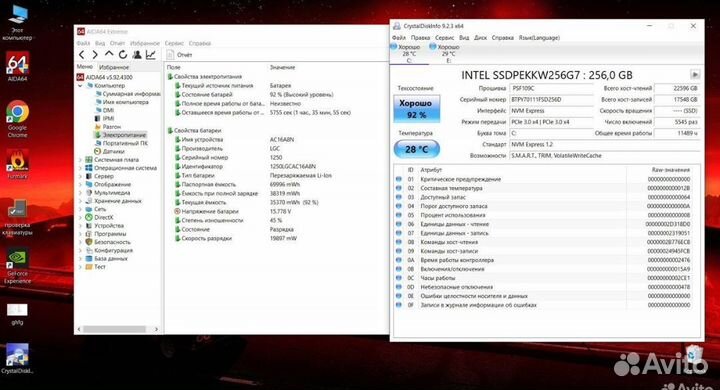Click right arrow of AIDA64 tree scrollbar

tap(156, 329)
